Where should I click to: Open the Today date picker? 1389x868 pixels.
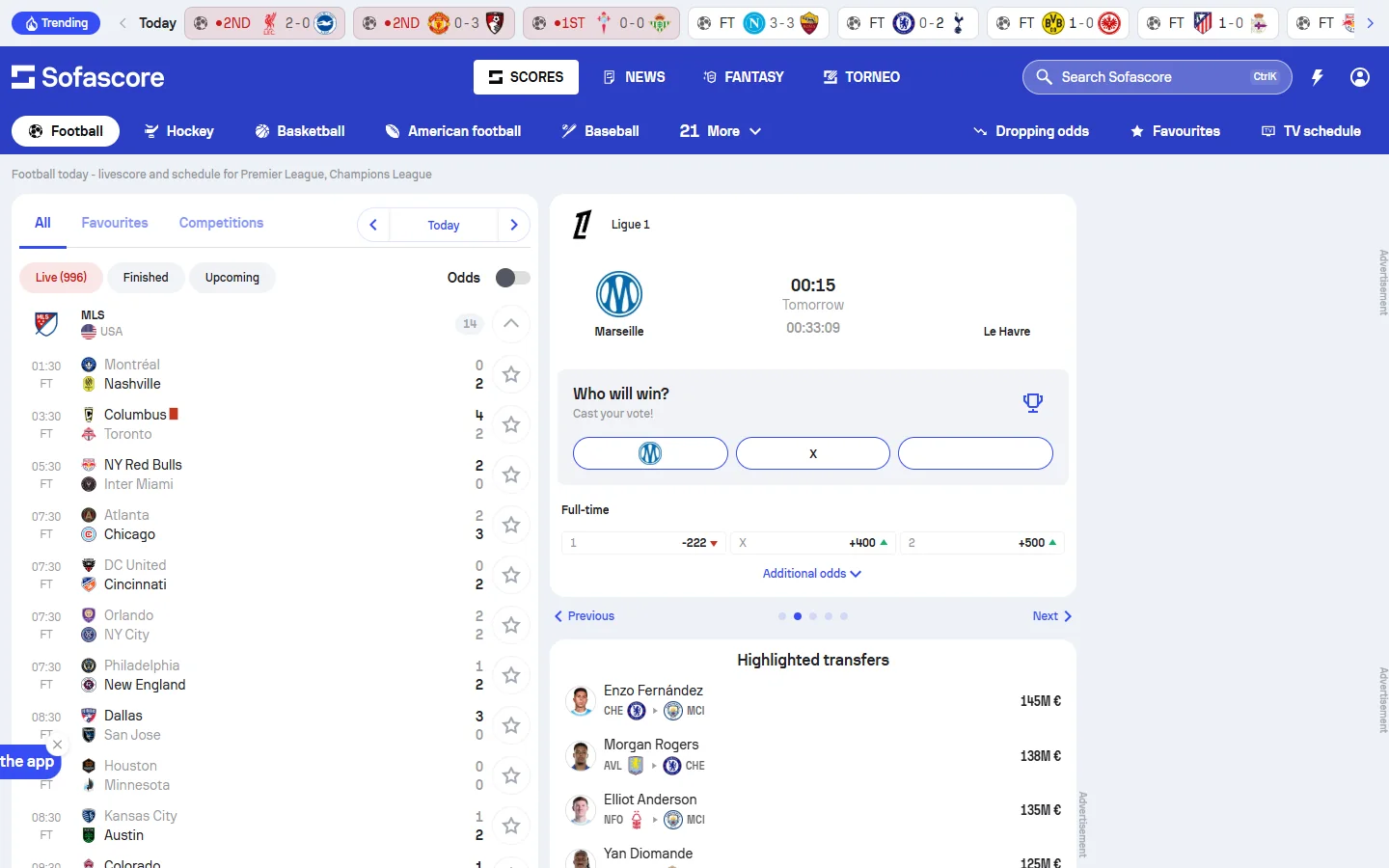444,225
